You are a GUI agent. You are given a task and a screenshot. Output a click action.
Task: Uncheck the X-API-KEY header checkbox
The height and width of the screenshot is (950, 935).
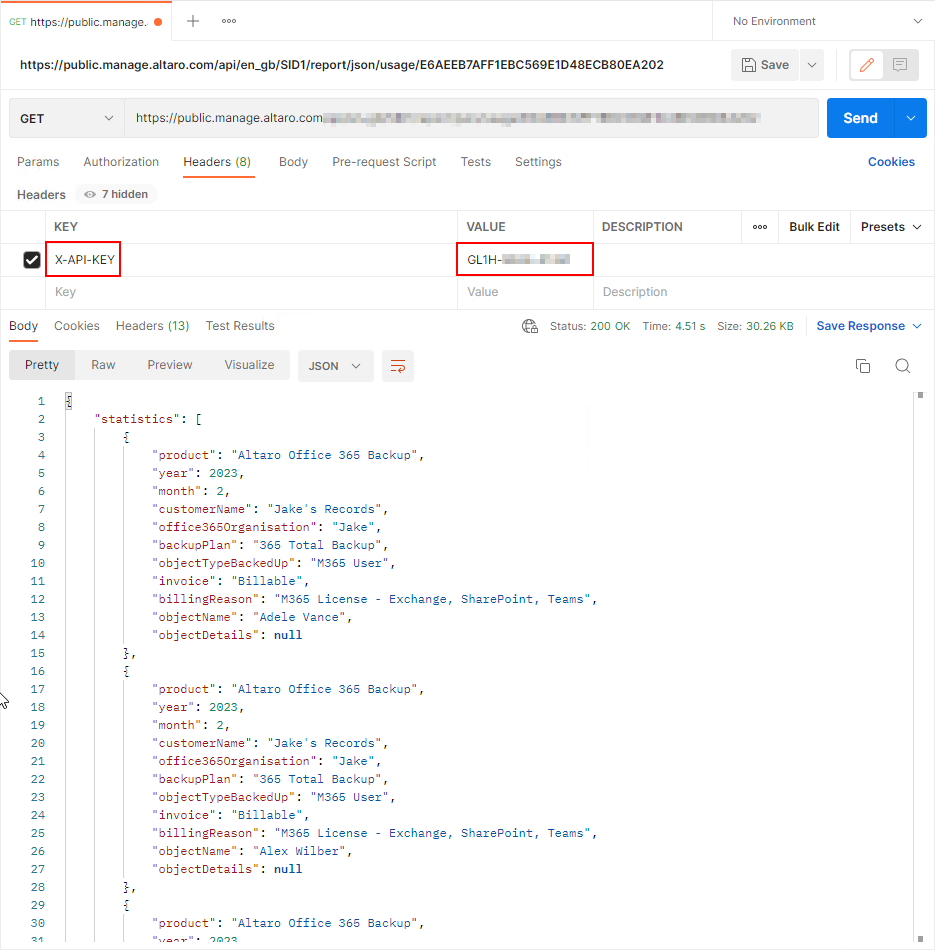point(32,260)
